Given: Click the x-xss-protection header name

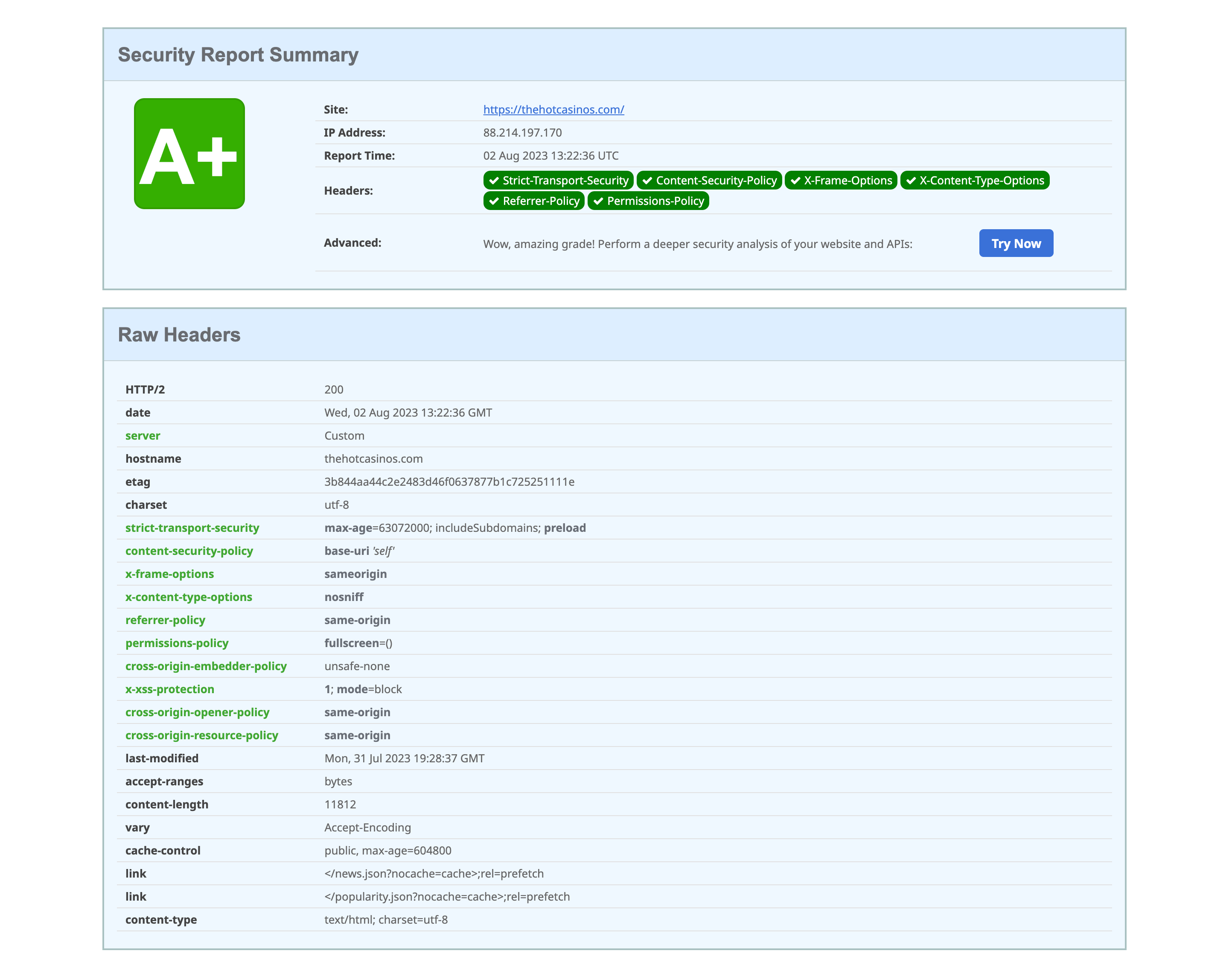Looking at the screenshot, I should pyautogui.click(x=170, y=689).
